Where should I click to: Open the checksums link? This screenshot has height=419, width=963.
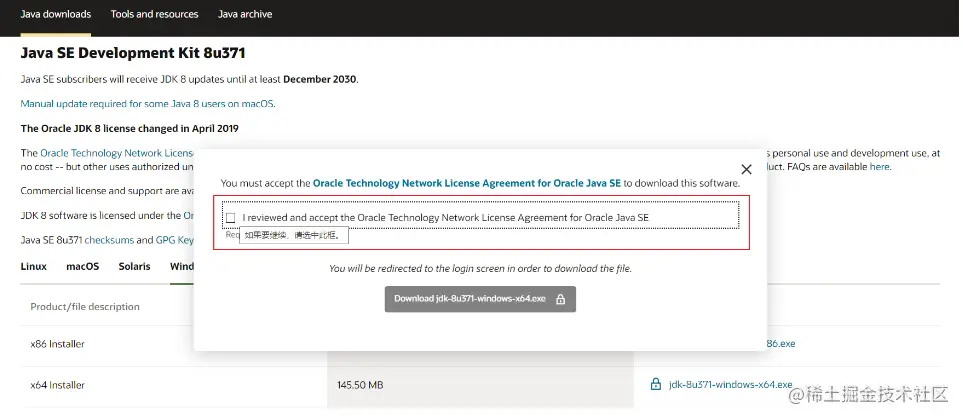click(x=109, y=240)
